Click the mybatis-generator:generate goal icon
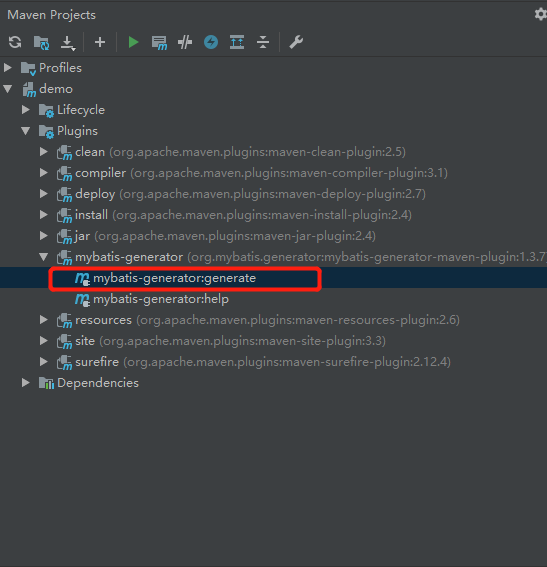Image resolution: width=547 pixels, height=567 pixels. pyautogui.click(x=82, y=279)
